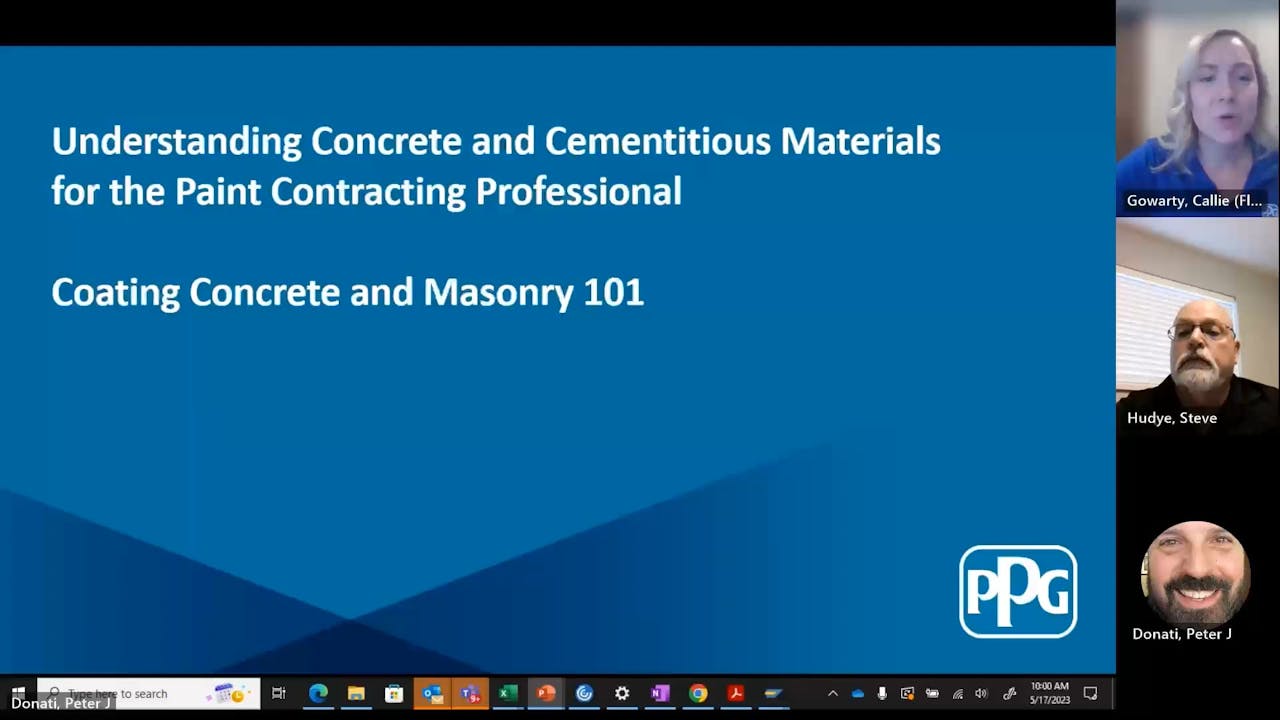Expand hidden system tray icons
Image resolution: width=1280 pixels, height=720 pixels.
tap(832, 693)
